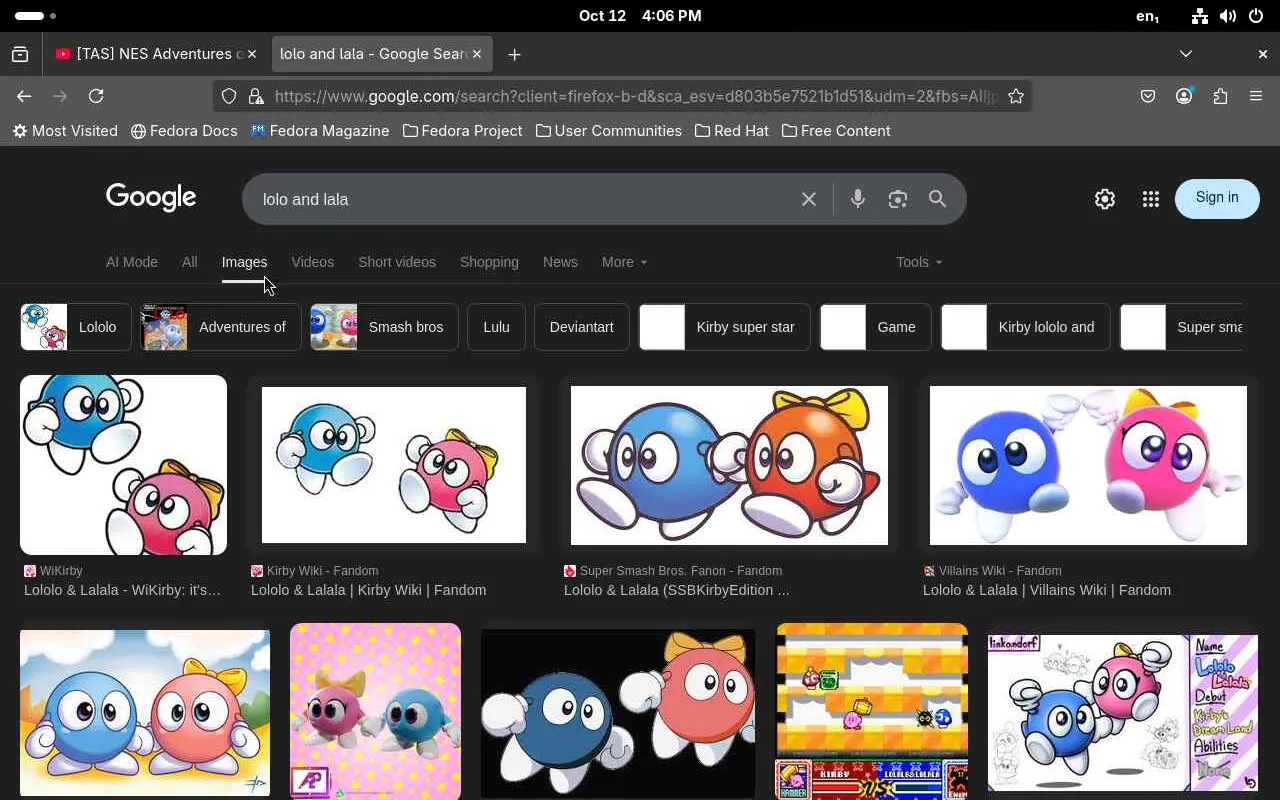Screen dimensions: 1280x800
Task: Open the clock and calendar in top bar
Action: pyautogui.click(x=640, y=16)
